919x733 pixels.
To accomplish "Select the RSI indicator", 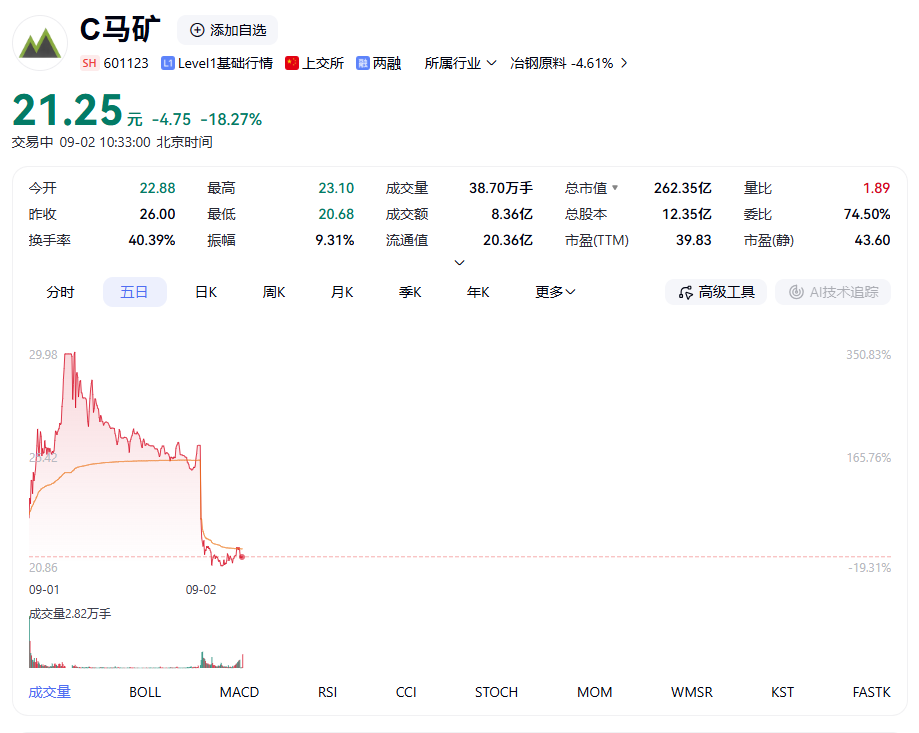I will (x=327, y=692).
